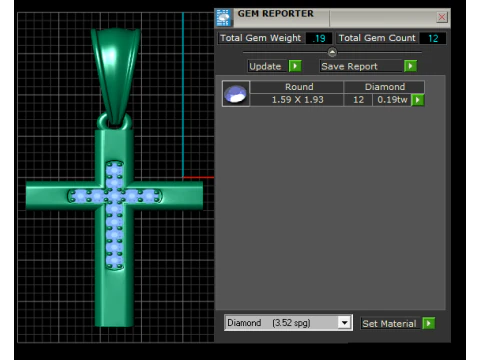Click the 'Total Gem Weight' label
This screenshot has height=360, width=480.
point(260,38)
